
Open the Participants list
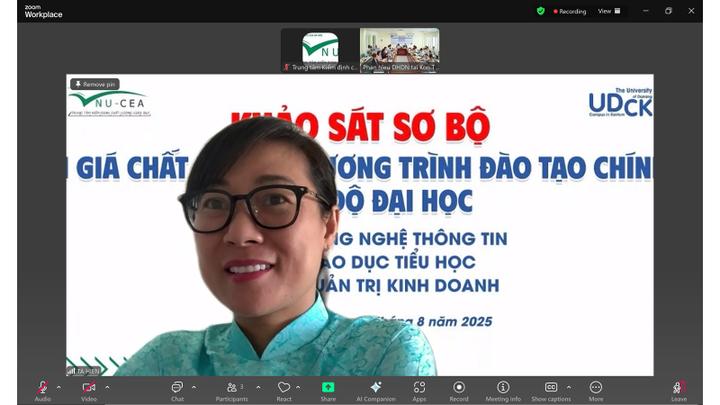coord(232,390)
